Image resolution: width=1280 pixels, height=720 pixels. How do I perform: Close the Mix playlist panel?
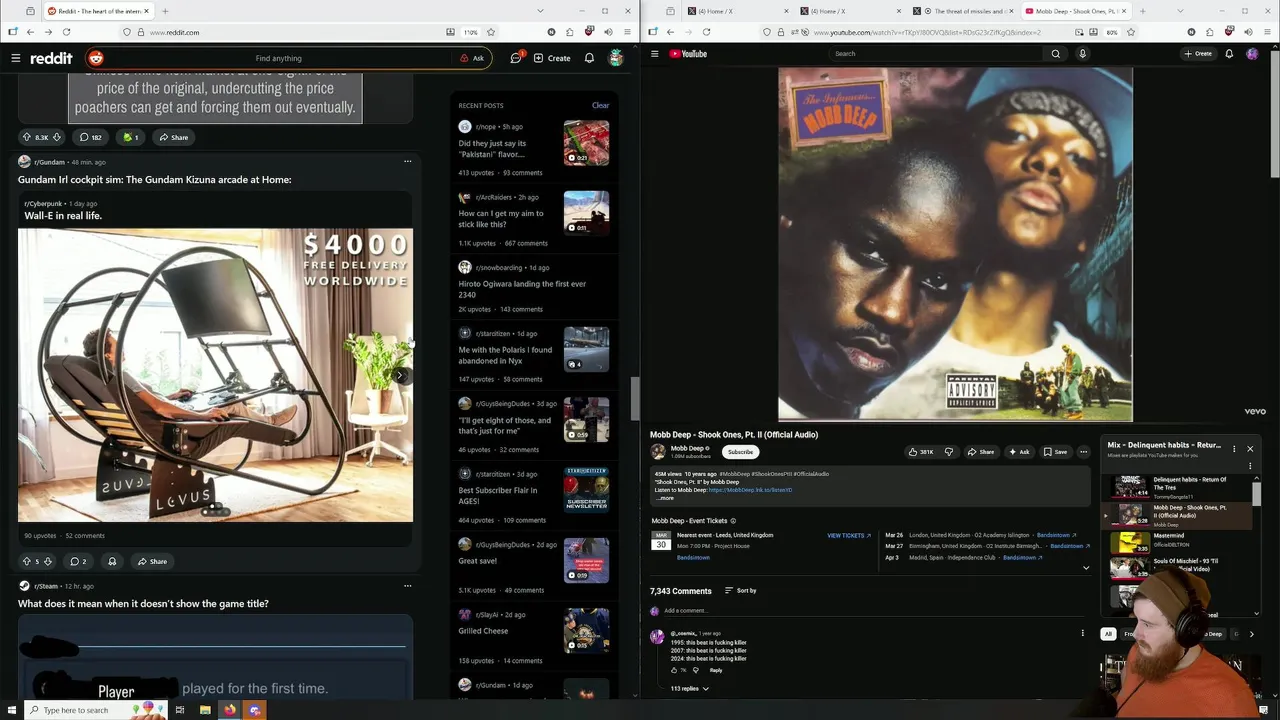click(x=1250, y=449)
